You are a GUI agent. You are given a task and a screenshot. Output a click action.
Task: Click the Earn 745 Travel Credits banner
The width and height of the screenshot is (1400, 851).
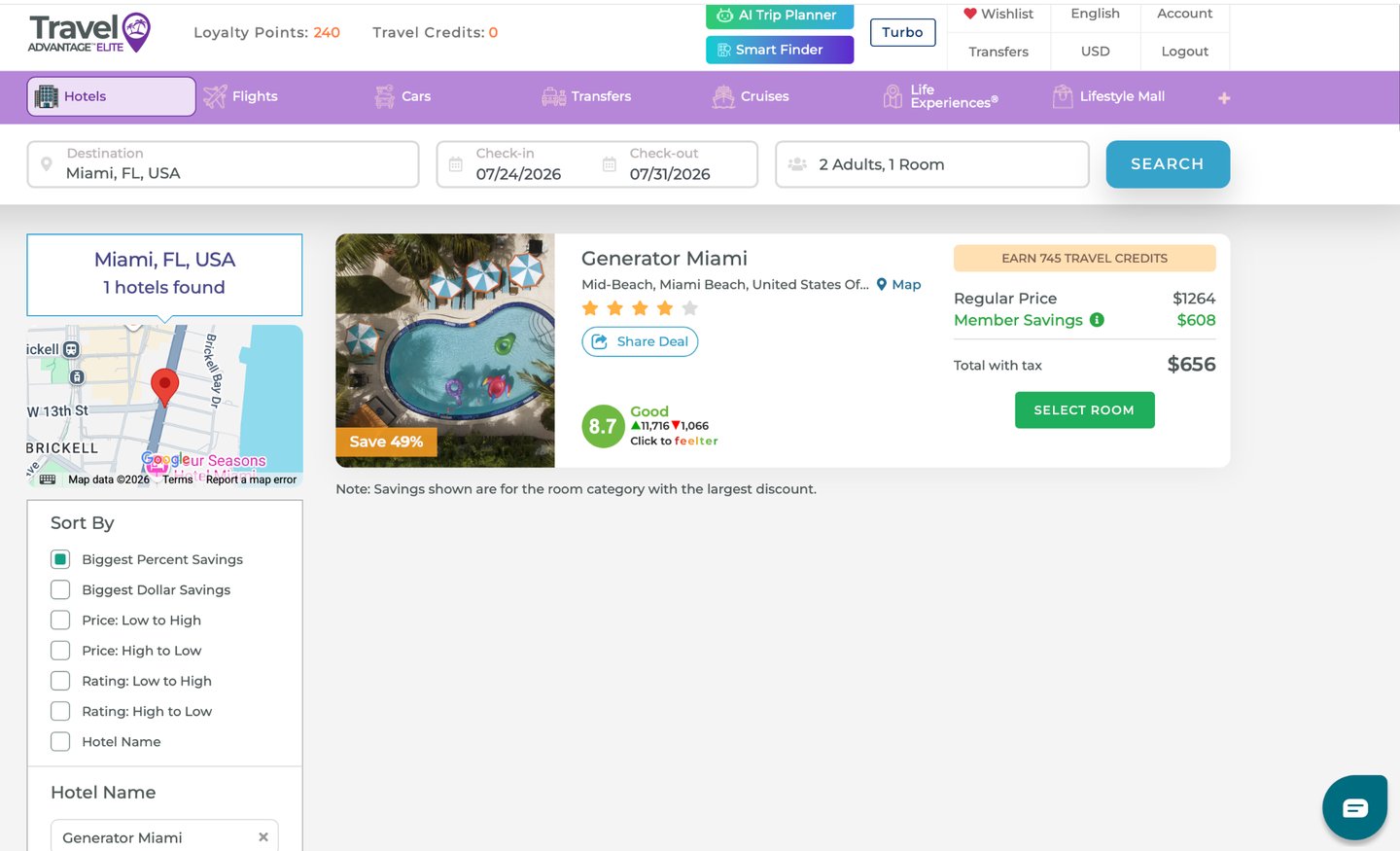[1085, 259]
